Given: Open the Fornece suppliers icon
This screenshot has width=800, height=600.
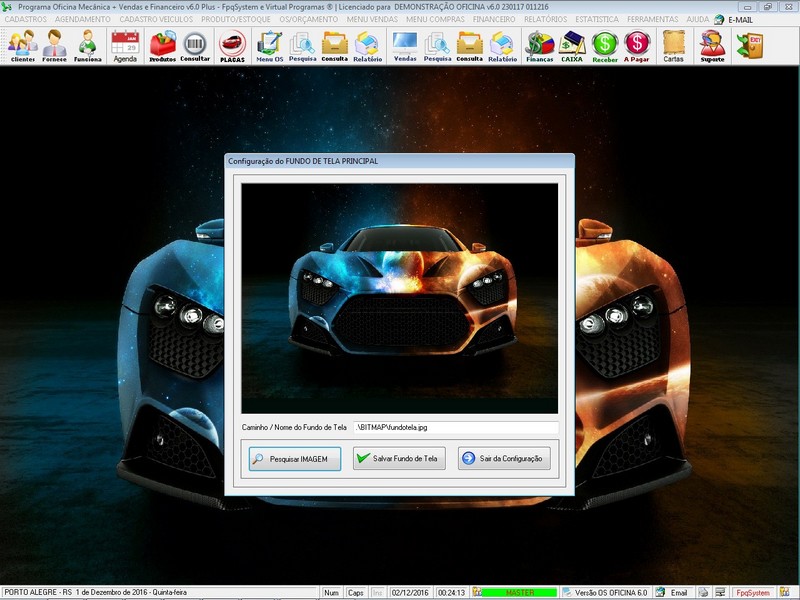Looking at the screenshot, I should coord(55,46).
